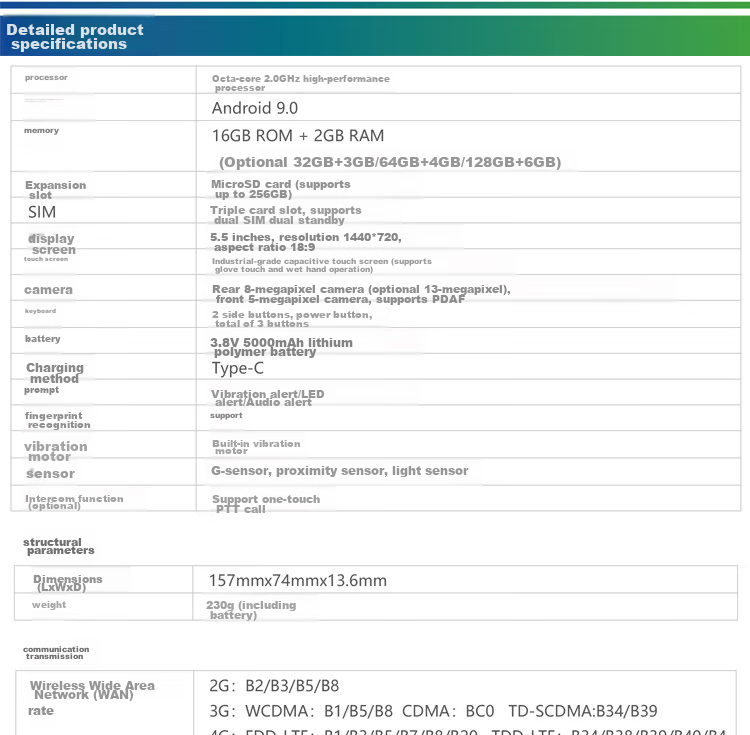Click the 'weight' row label
This screenshot has height=735, width=750.
(x=49, y=605)
